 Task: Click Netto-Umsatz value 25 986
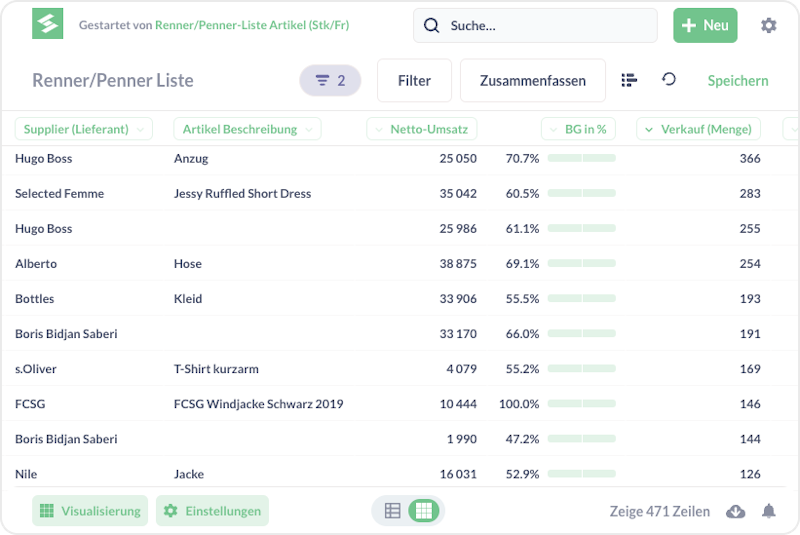pos(458,228)
